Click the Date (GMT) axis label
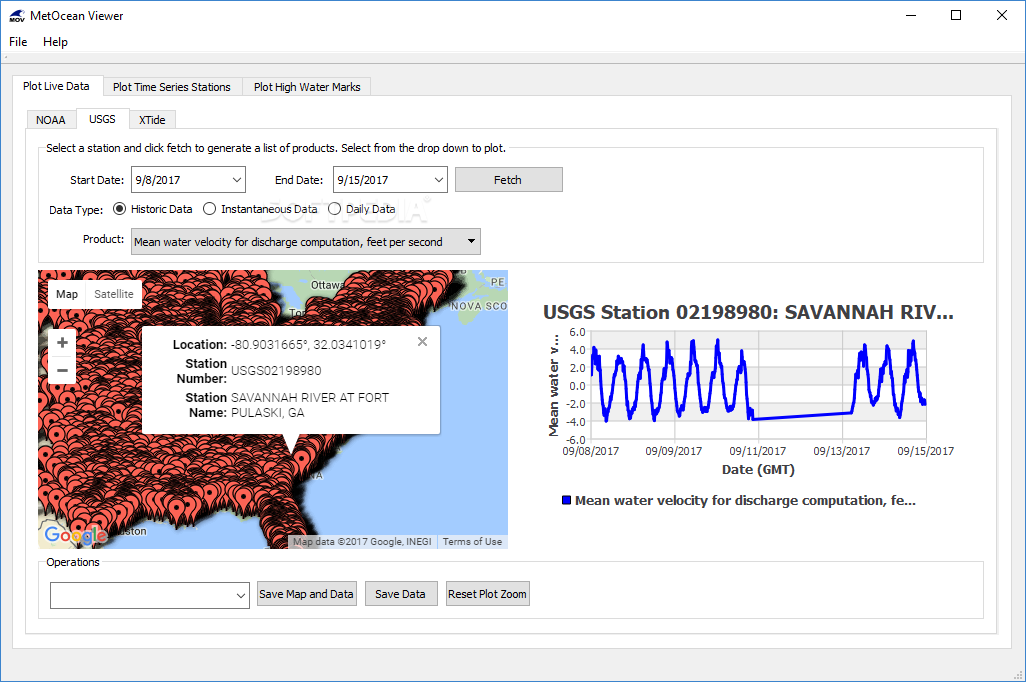 758,469
